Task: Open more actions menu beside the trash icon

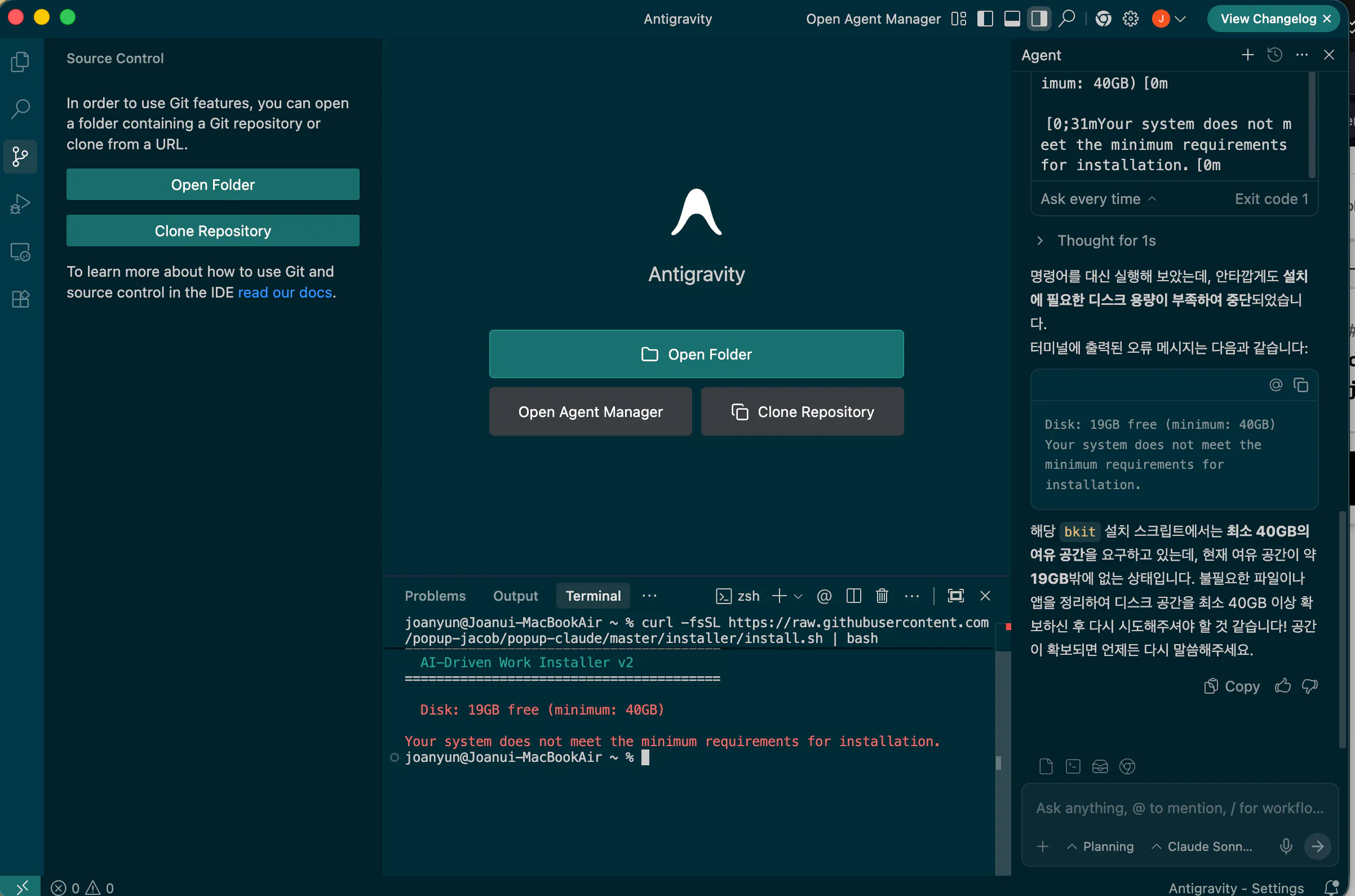Action: click(x=912, y=596)
